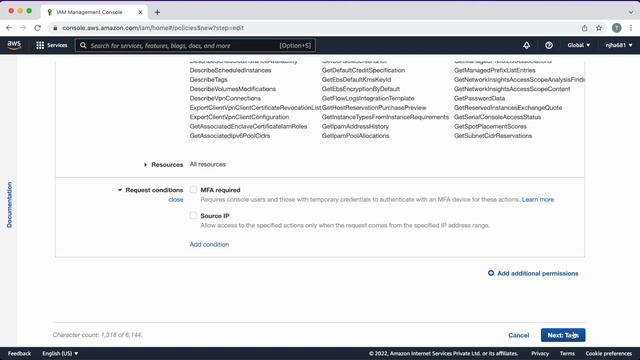Open the Learn more link

click(538, 200)
